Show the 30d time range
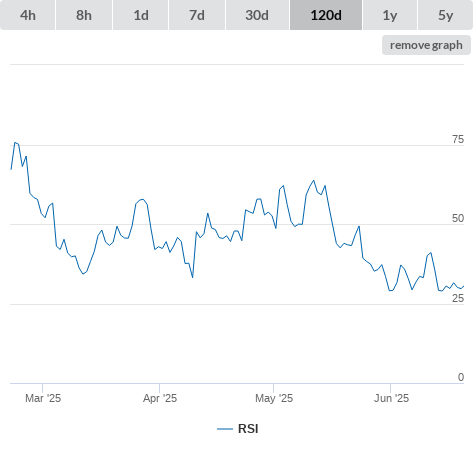 [x=257, y=15]
